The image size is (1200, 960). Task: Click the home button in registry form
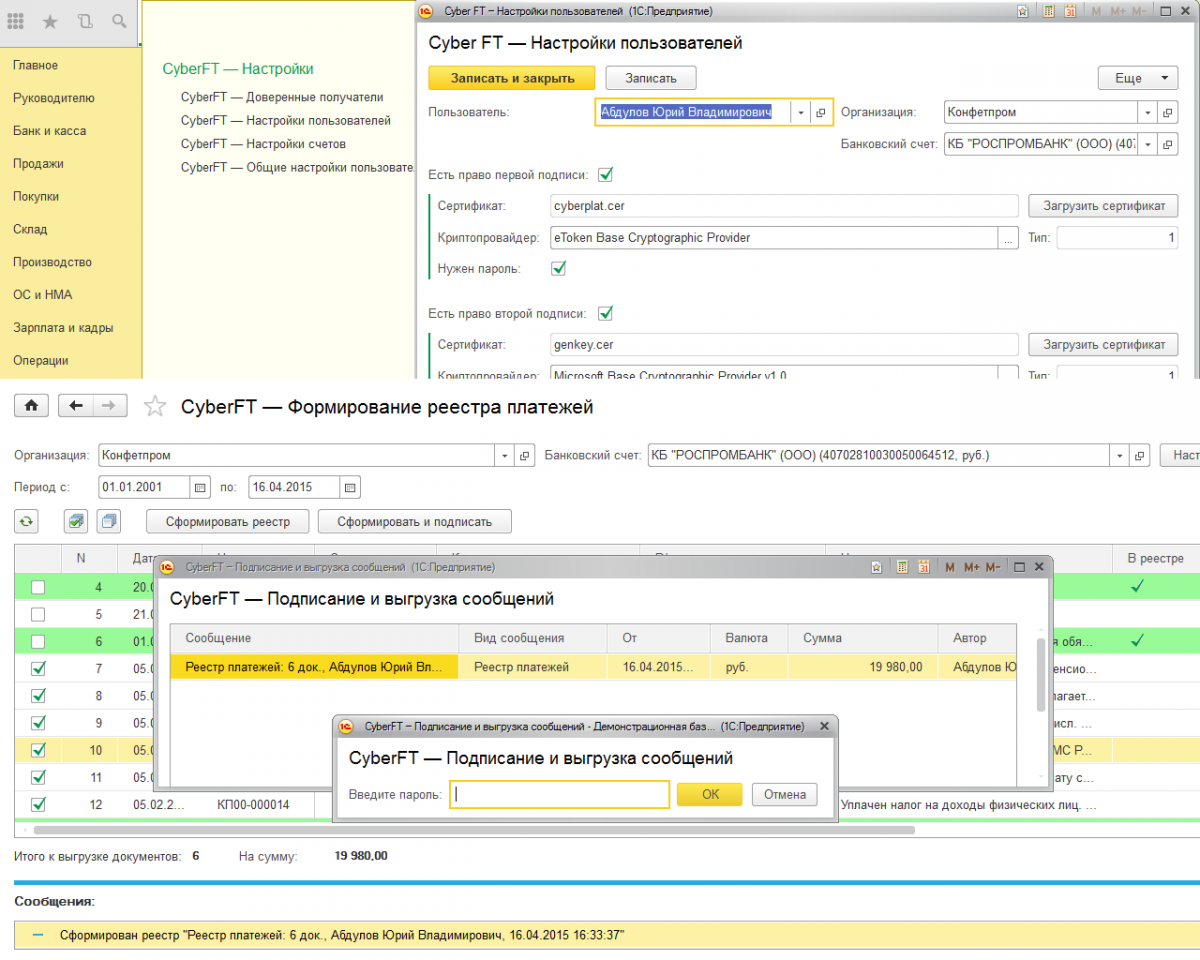31,405
